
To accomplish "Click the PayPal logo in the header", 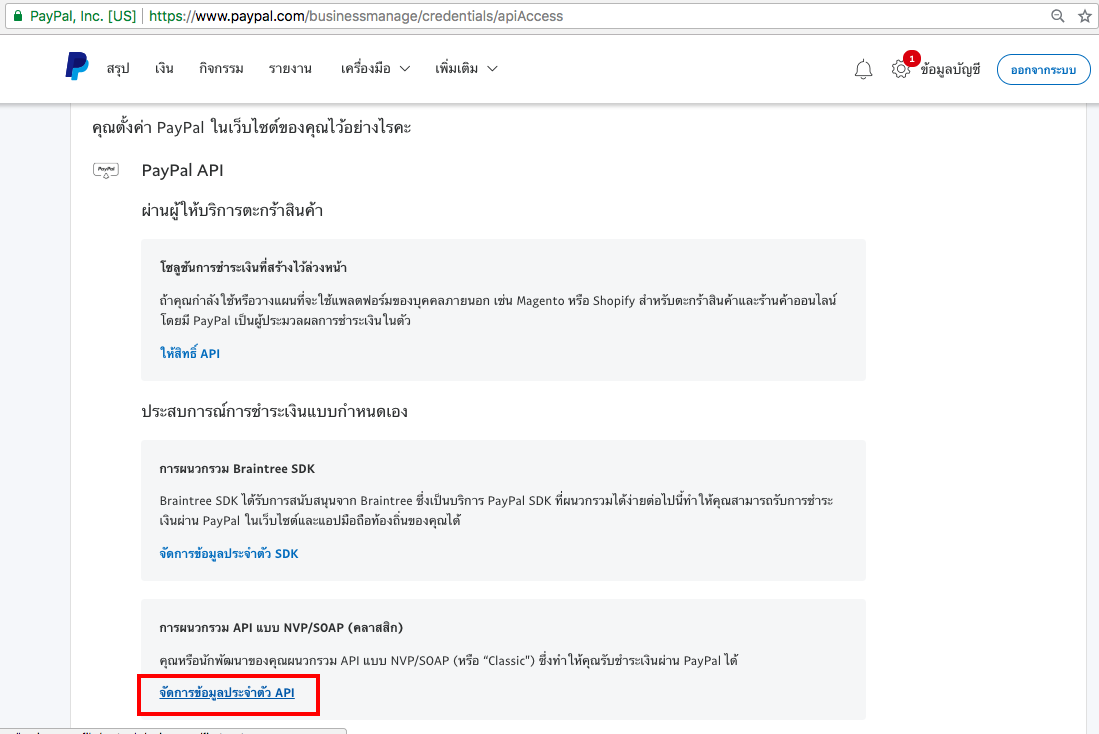I will pyautogui.click(x=77, y=67).
